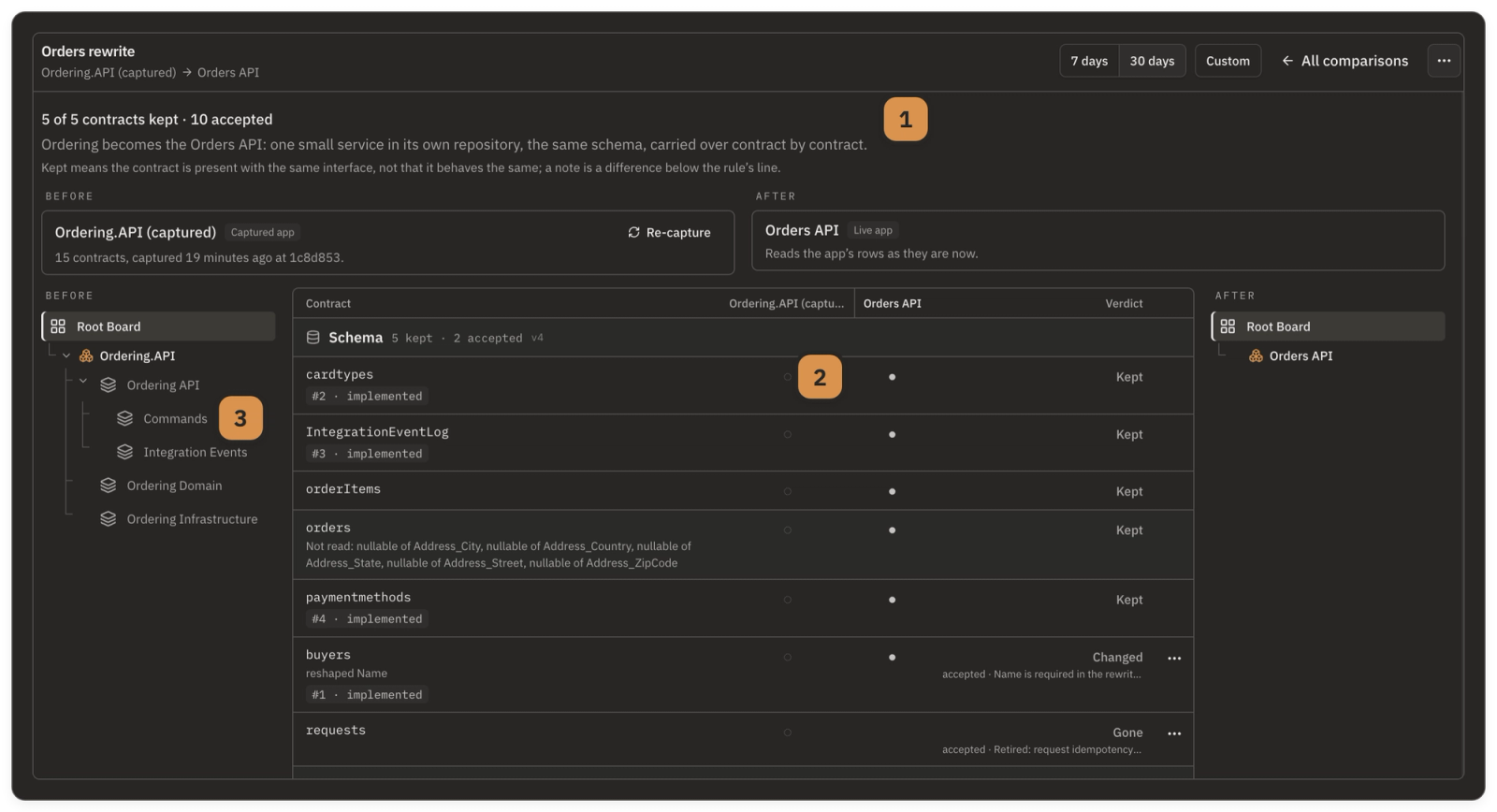Select Orders API in the After tree
Viewport: 1497px width, 812px height.
click(x=1301, y=355)
